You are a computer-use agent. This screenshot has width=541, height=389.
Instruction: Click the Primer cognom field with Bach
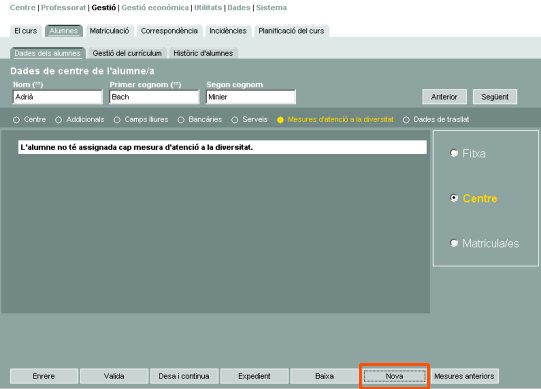click(154, 97)
